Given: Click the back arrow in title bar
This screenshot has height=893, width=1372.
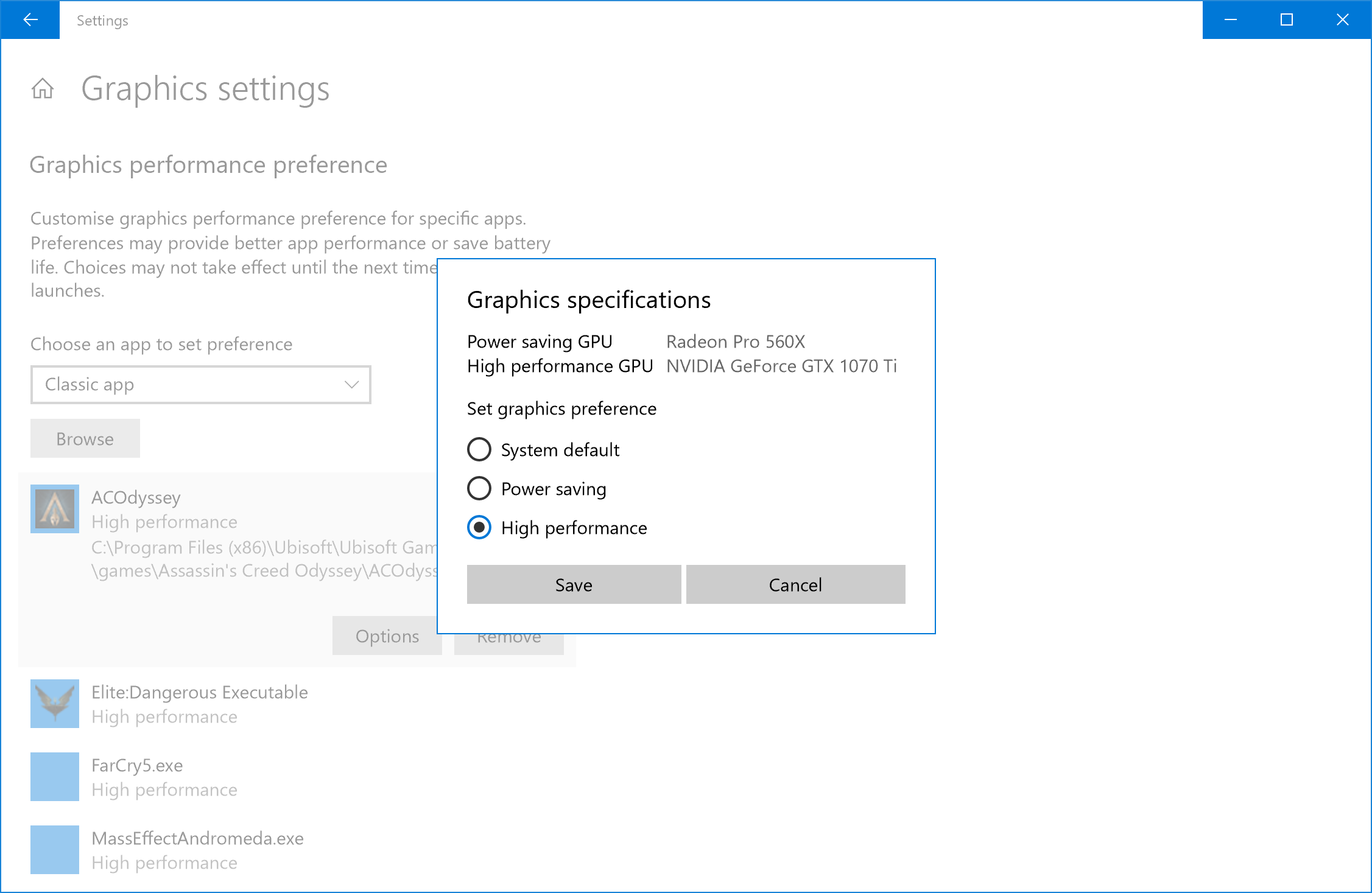Looking at the screenshot, I should click(30, 19).
